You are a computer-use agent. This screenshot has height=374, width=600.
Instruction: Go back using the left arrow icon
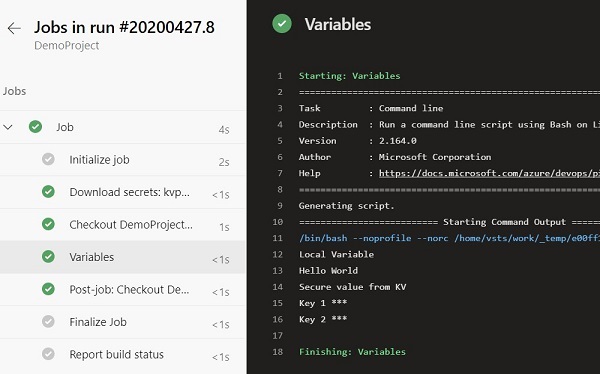14,28
